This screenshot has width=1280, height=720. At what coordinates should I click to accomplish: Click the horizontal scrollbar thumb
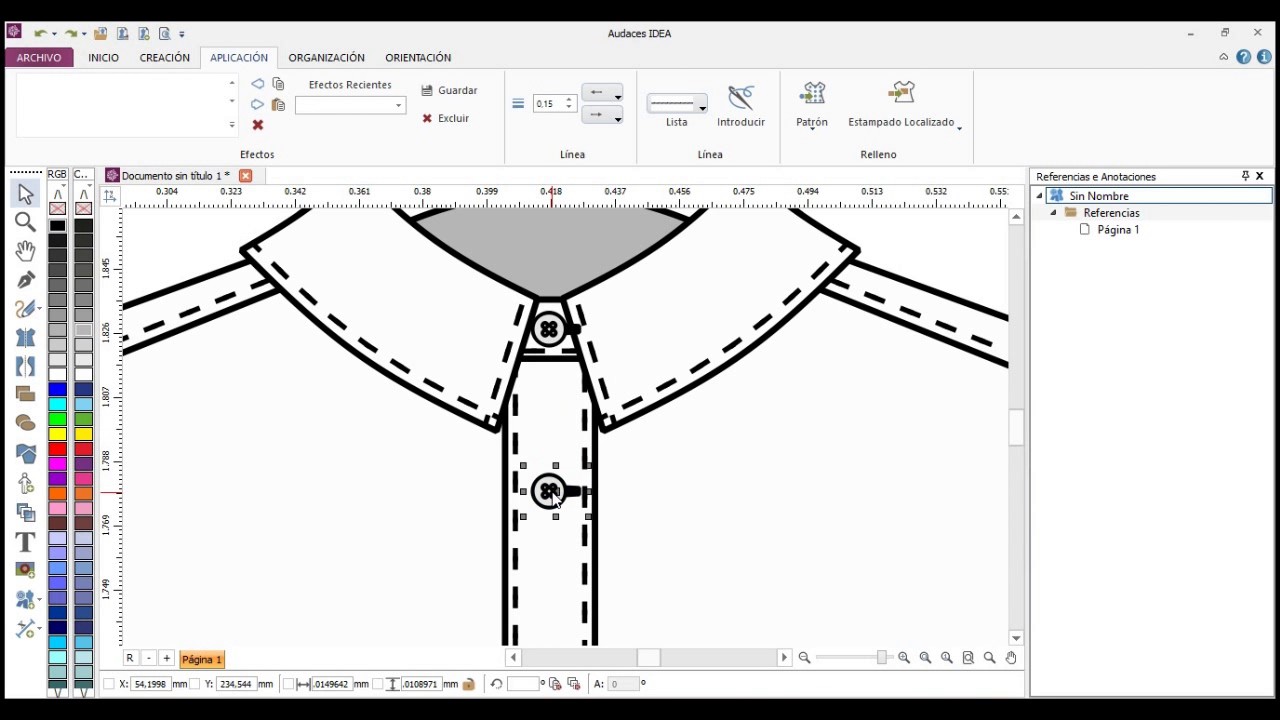click(x=649, y=657)
